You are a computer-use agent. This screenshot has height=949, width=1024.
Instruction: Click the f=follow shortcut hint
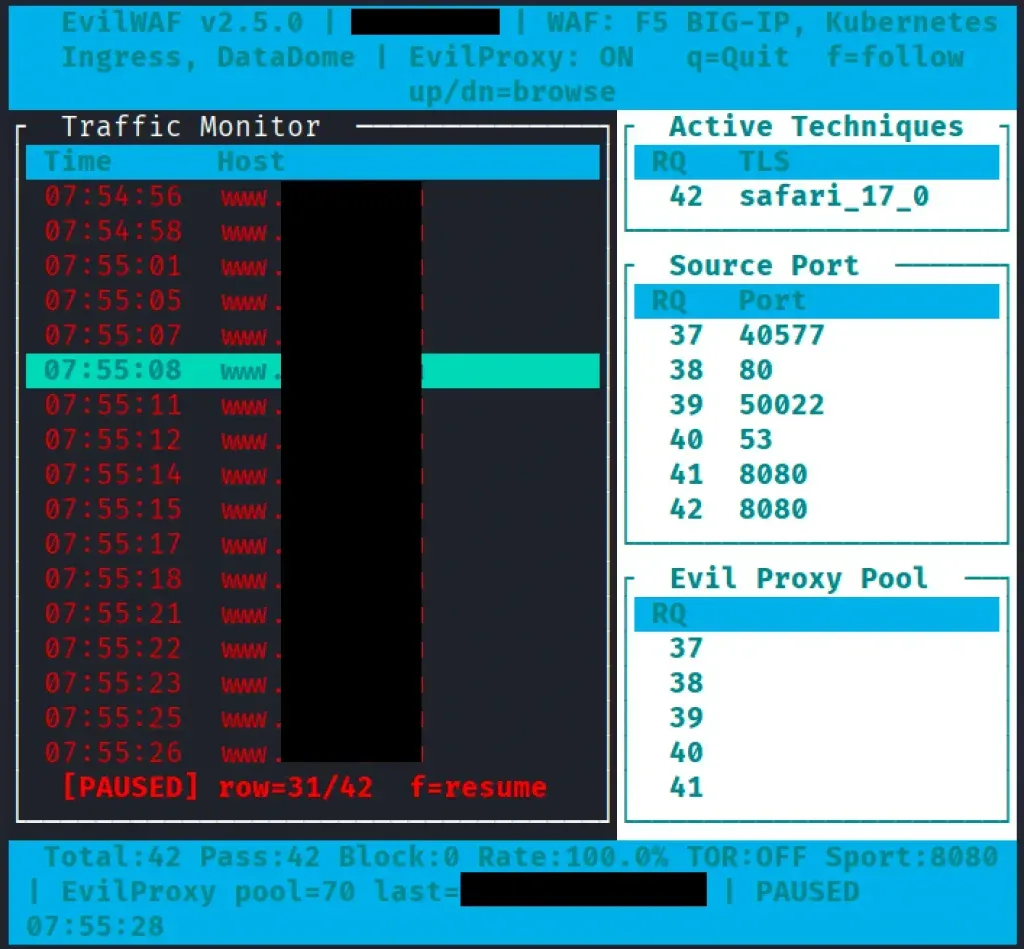[895, 57]
